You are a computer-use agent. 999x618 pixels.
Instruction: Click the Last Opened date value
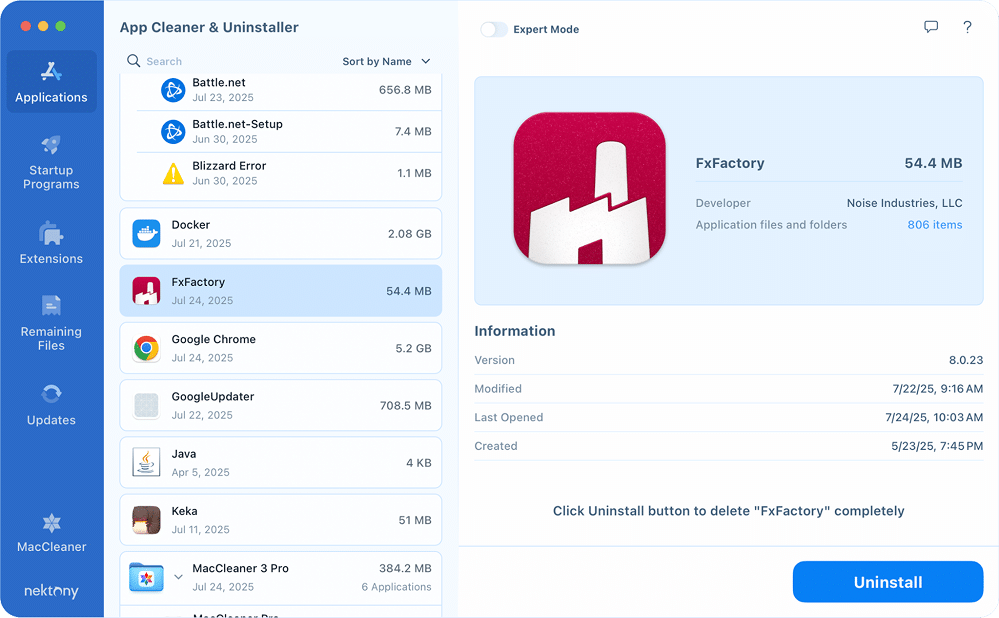click(x=934, y=417)
